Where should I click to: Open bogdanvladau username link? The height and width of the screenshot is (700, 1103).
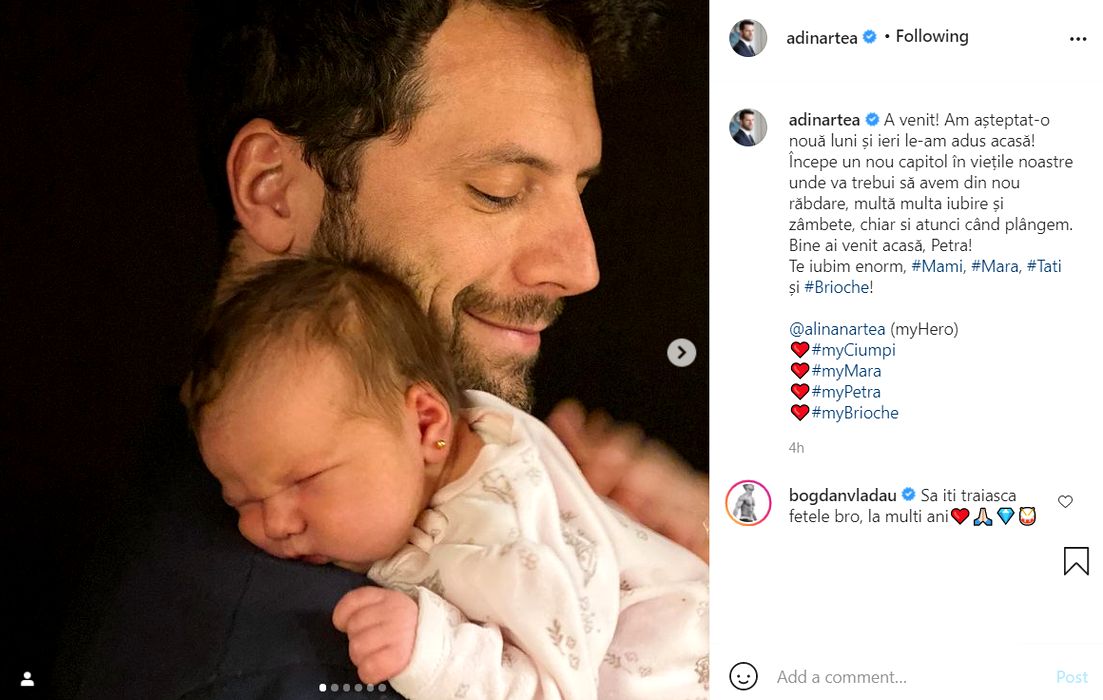pyautogui.click(x=844, y=495)
